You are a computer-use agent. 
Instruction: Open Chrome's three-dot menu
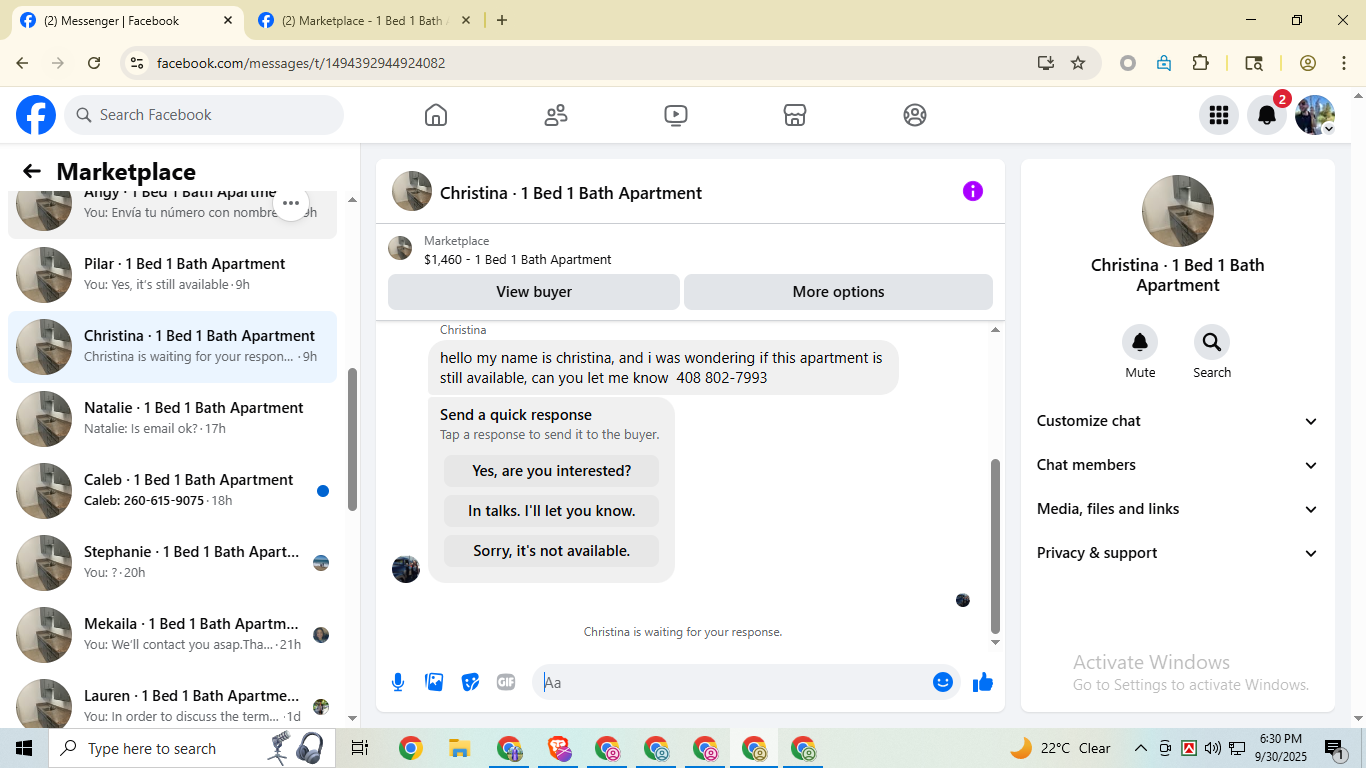1344,63
